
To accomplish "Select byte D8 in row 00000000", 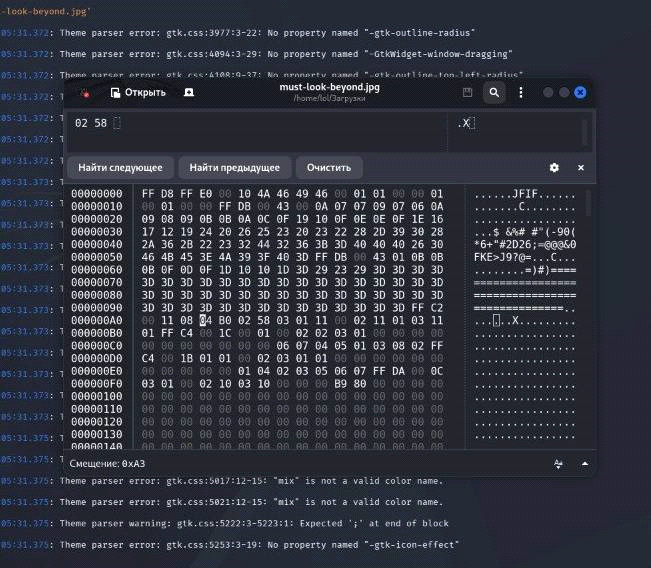I will [167, 194].
